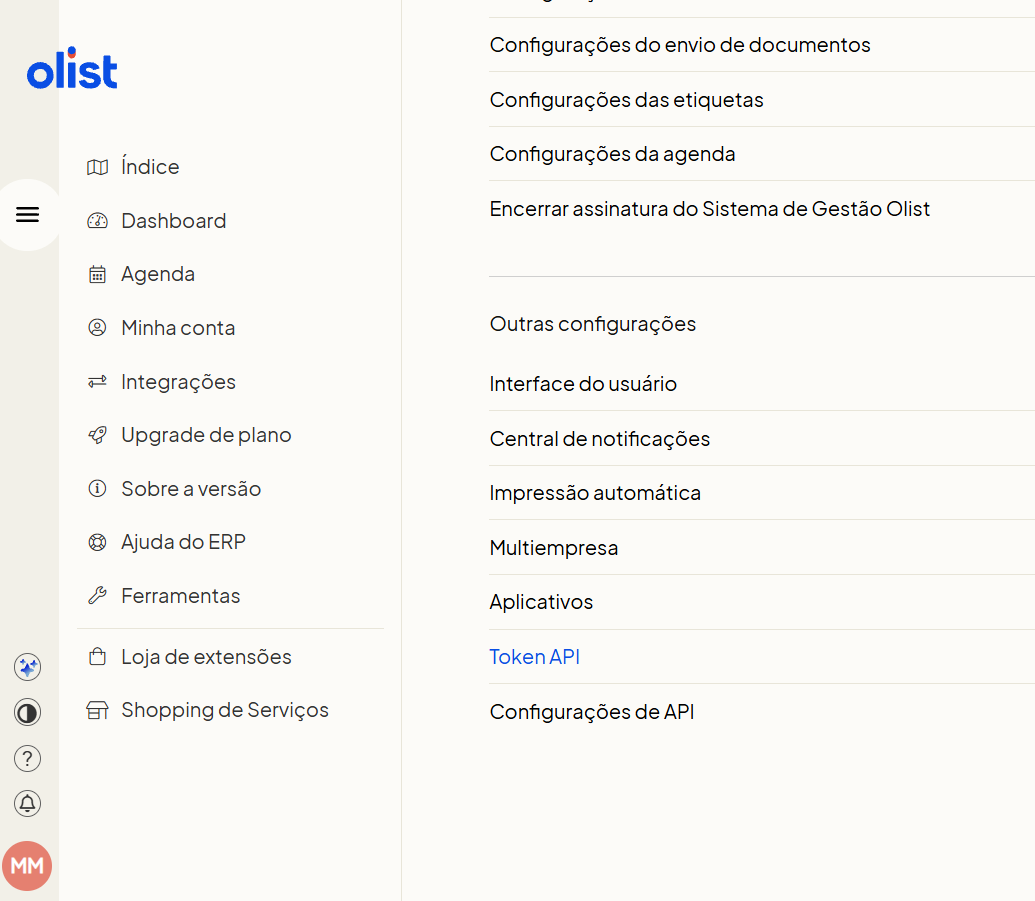Toggle the dark contrast theme icon
Screen dimensions: 1035x901
[28, 713]
